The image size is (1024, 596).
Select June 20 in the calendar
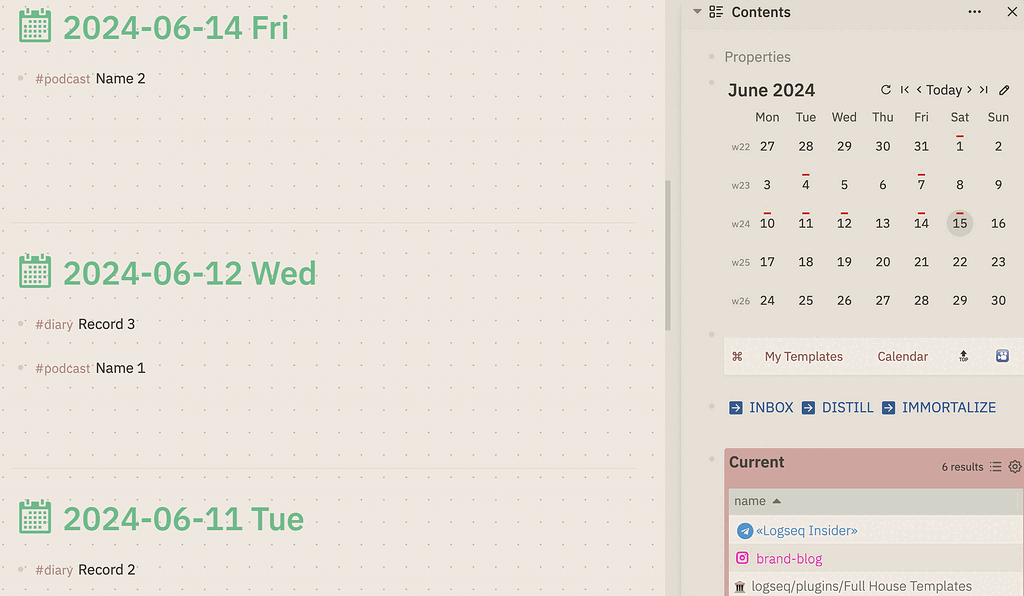coord(882,261)
